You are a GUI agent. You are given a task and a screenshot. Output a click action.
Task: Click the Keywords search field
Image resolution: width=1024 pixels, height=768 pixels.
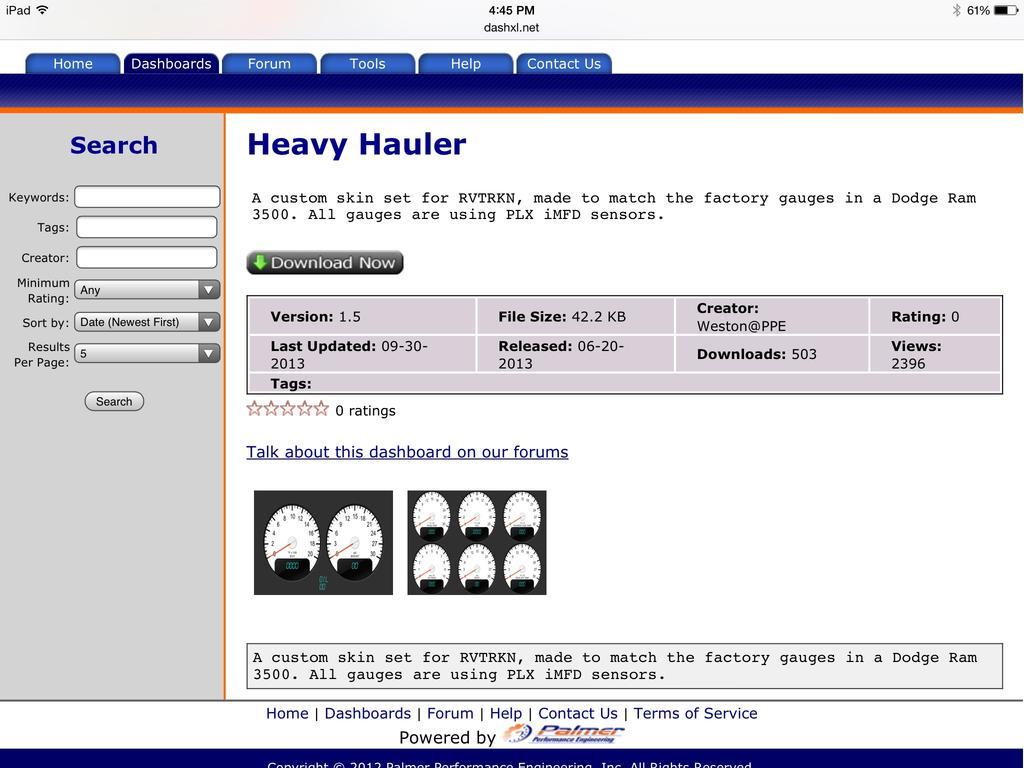(147, 197)
